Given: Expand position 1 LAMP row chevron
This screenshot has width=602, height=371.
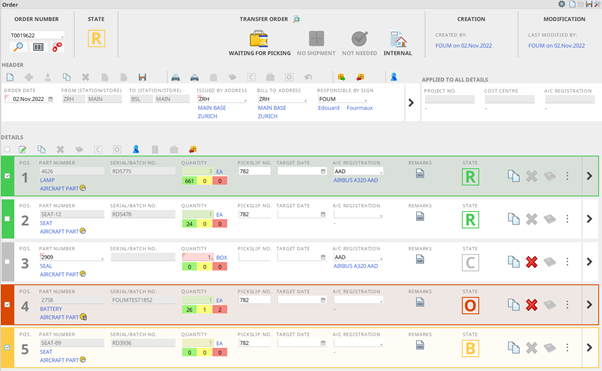Looking at the screenshot, I should point(589,176).
